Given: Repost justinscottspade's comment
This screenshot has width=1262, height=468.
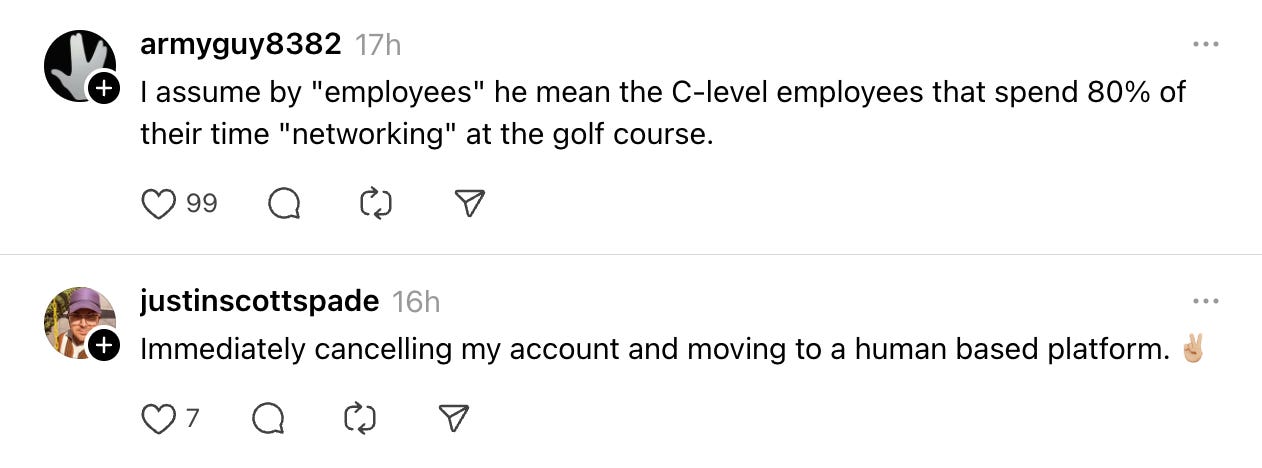Looking at the screenshot, I should click(359, 418).
